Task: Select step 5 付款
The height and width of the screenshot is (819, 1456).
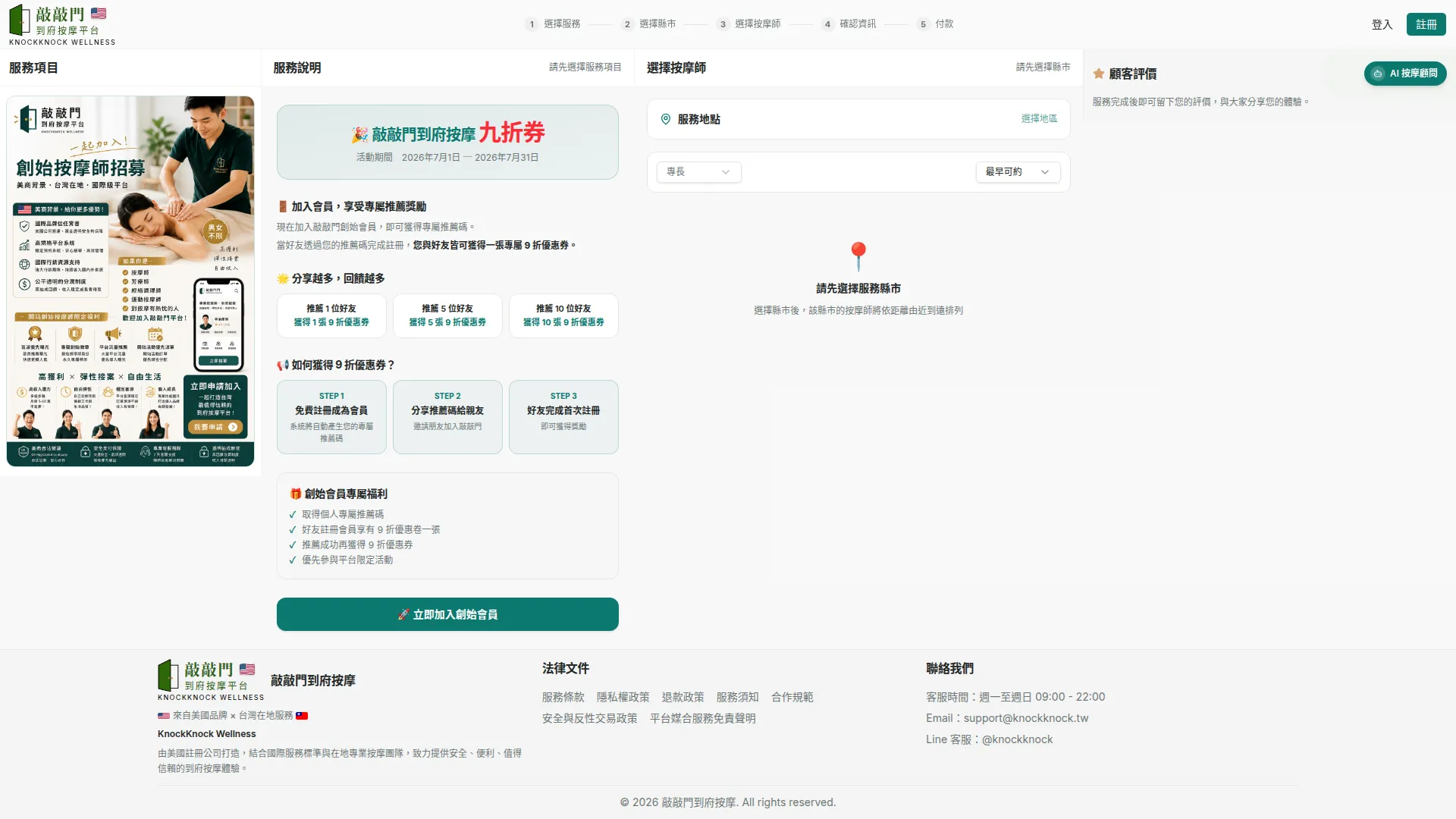Action: pos(935,24)
